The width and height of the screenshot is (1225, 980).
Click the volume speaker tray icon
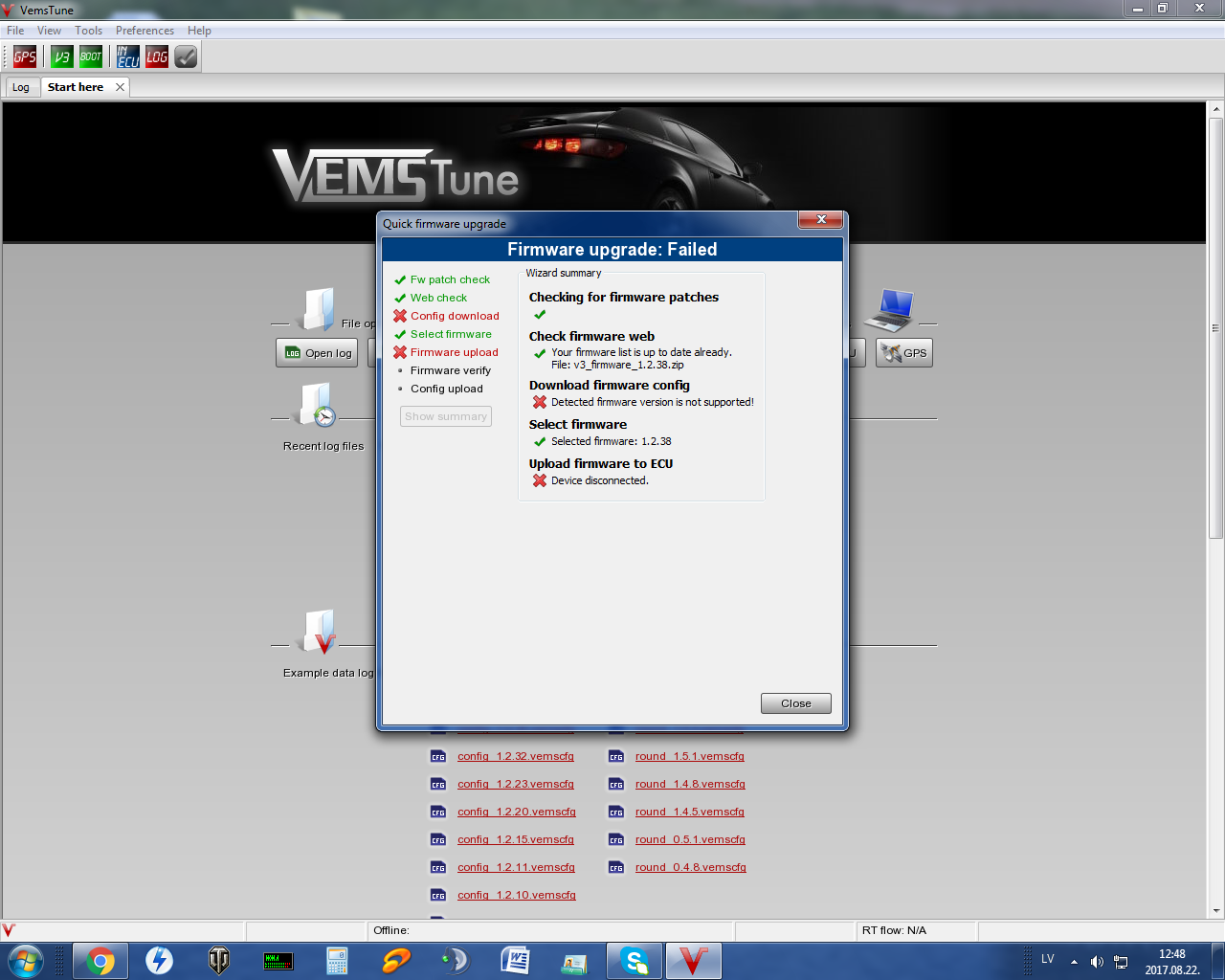coord(1097,962)
